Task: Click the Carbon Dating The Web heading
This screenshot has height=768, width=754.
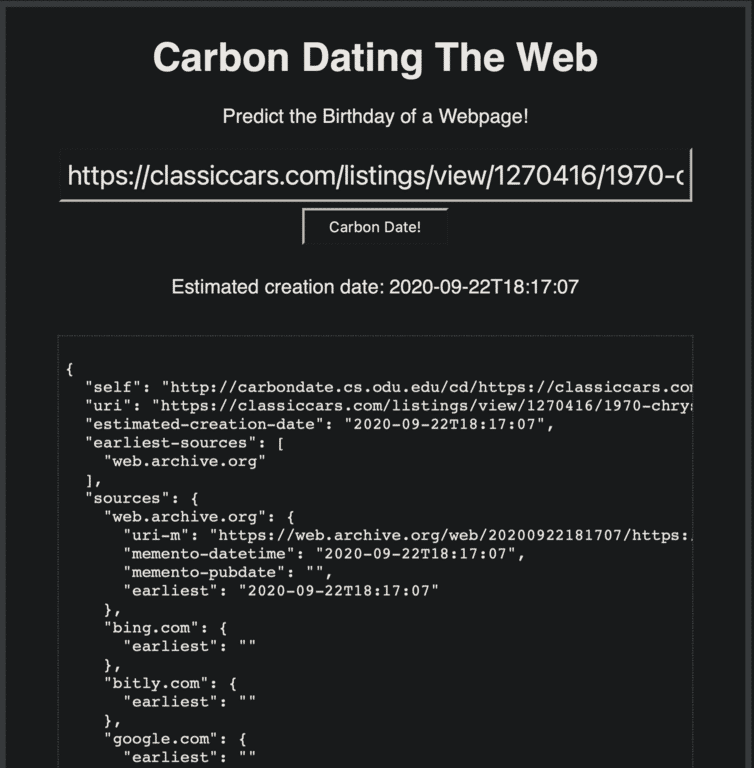Action: (375, 57)
